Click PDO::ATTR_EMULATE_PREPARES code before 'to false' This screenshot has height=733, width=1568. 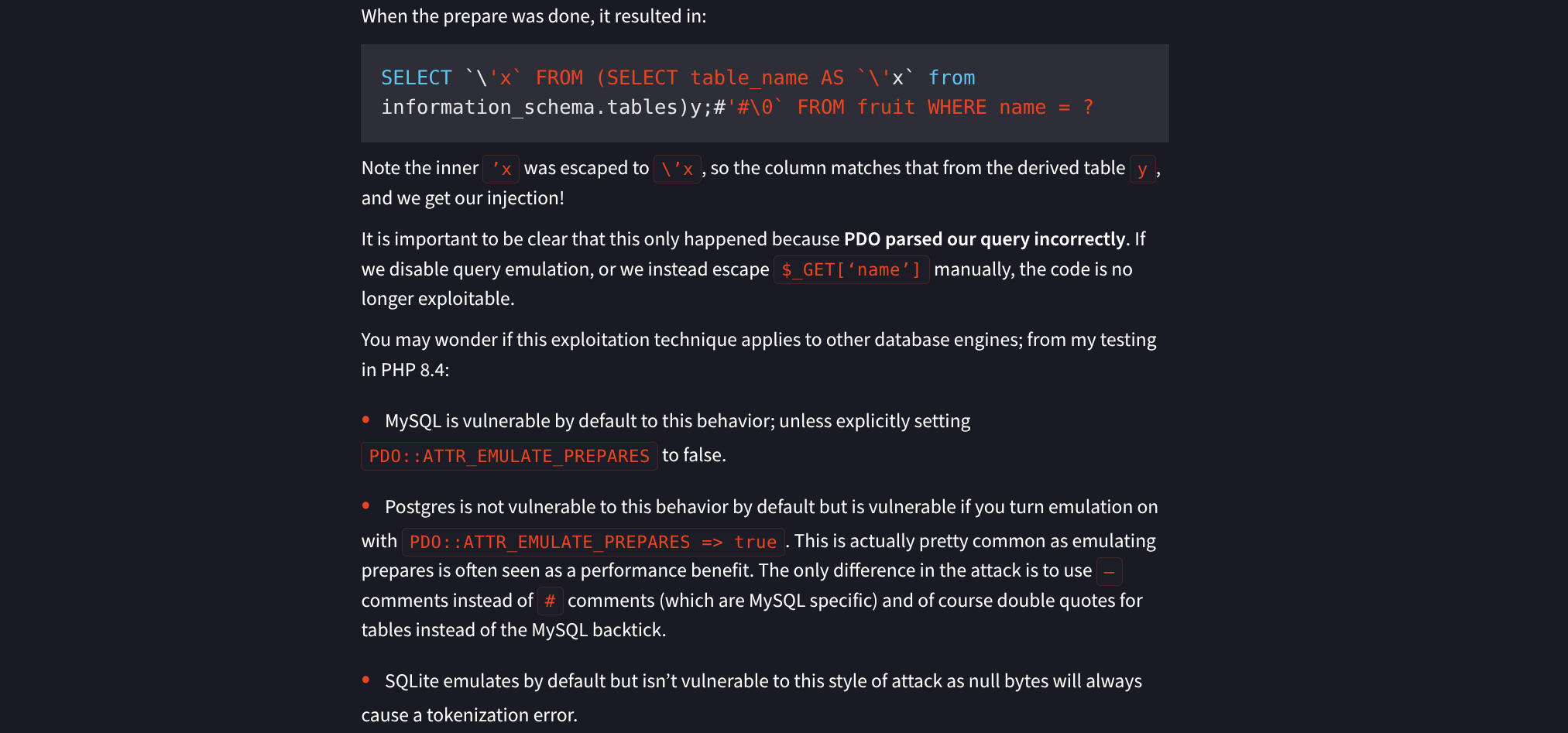click(x=509, y=457)
